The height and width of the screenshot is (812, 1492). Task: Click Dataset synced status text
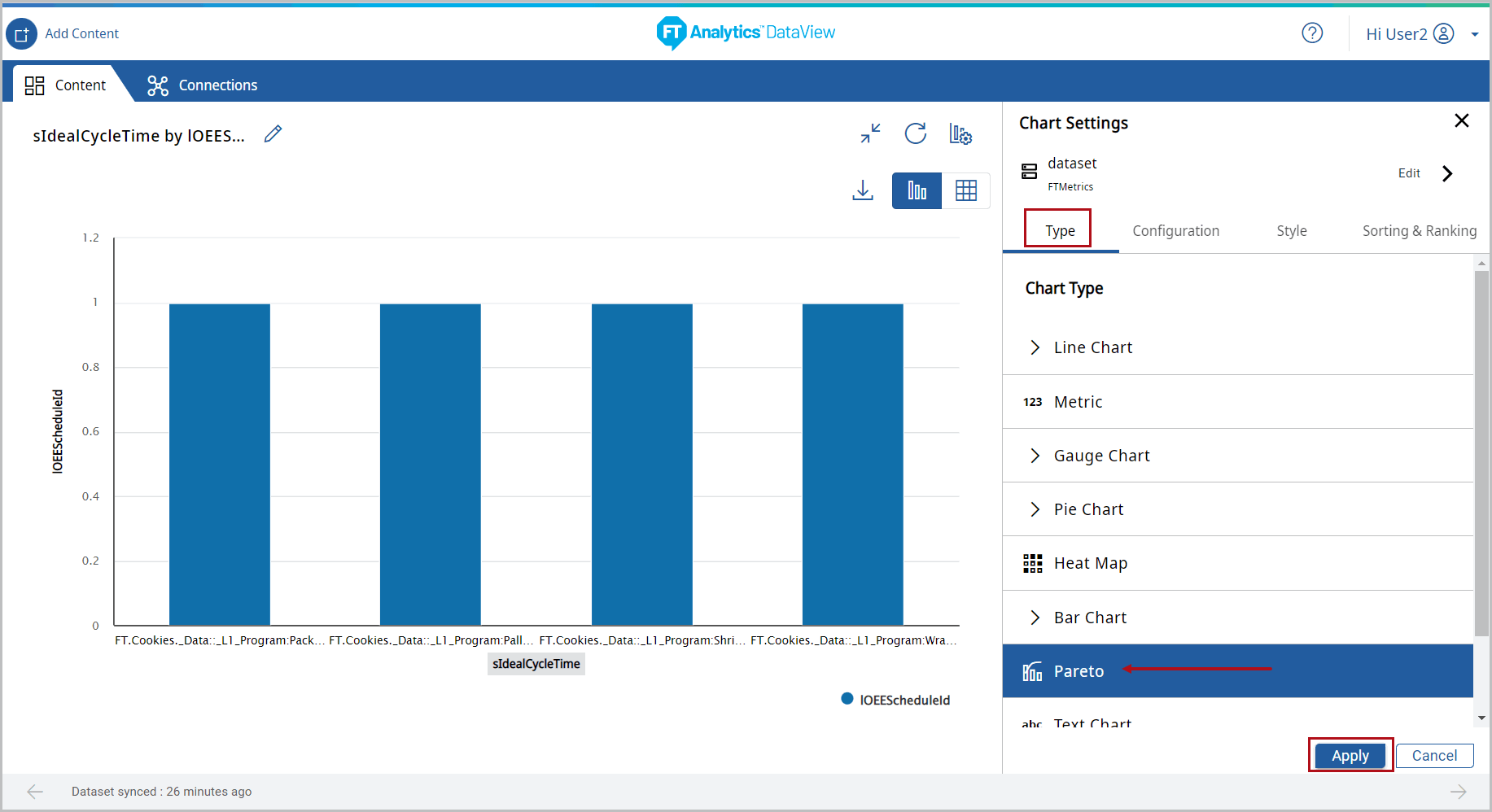[x=161, y=792]
